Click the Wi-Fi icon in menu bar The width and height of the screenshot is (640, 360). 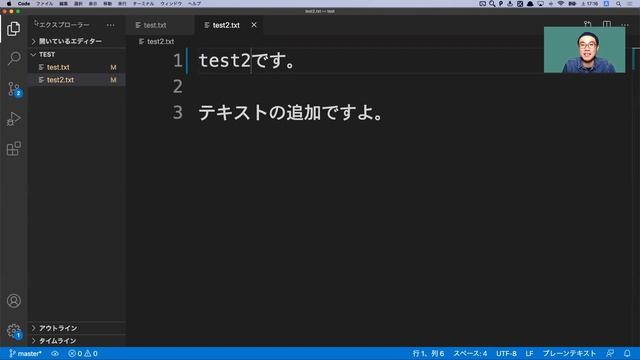tap(561, 4)
